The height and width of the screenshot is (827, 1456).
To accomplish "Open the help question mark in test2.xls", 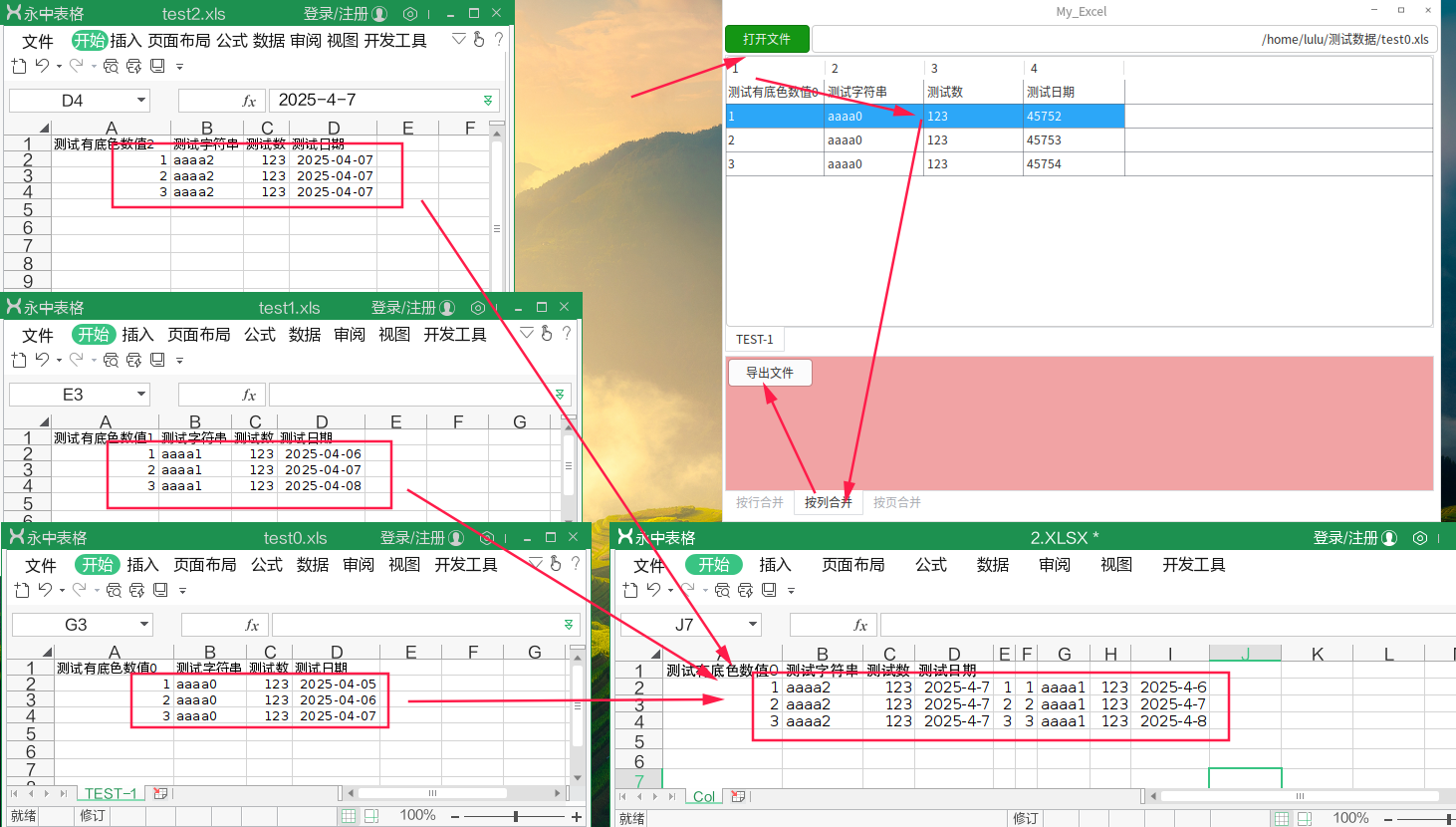I will [x=499, y=40].
